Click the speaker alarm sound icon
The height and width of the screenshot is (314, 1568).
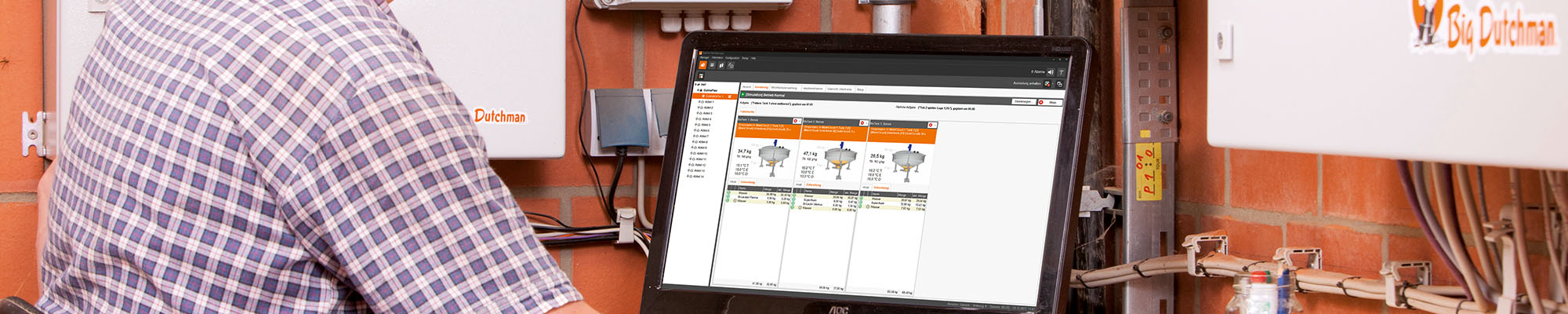tap(1051, 72)
